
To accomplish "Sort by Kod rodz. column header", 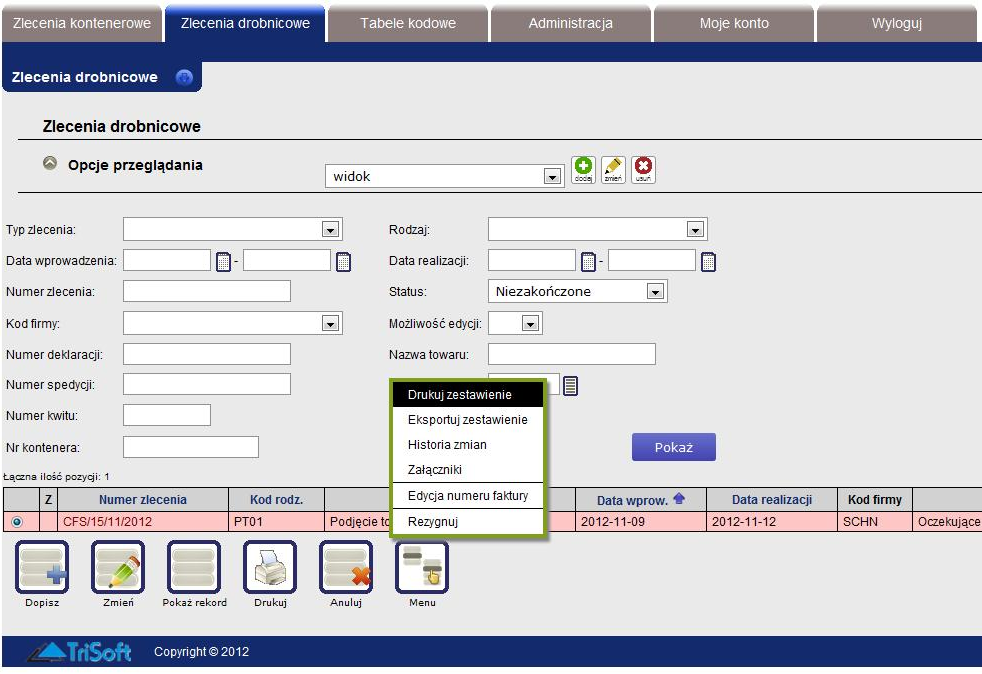I will (x=276, y=500).
